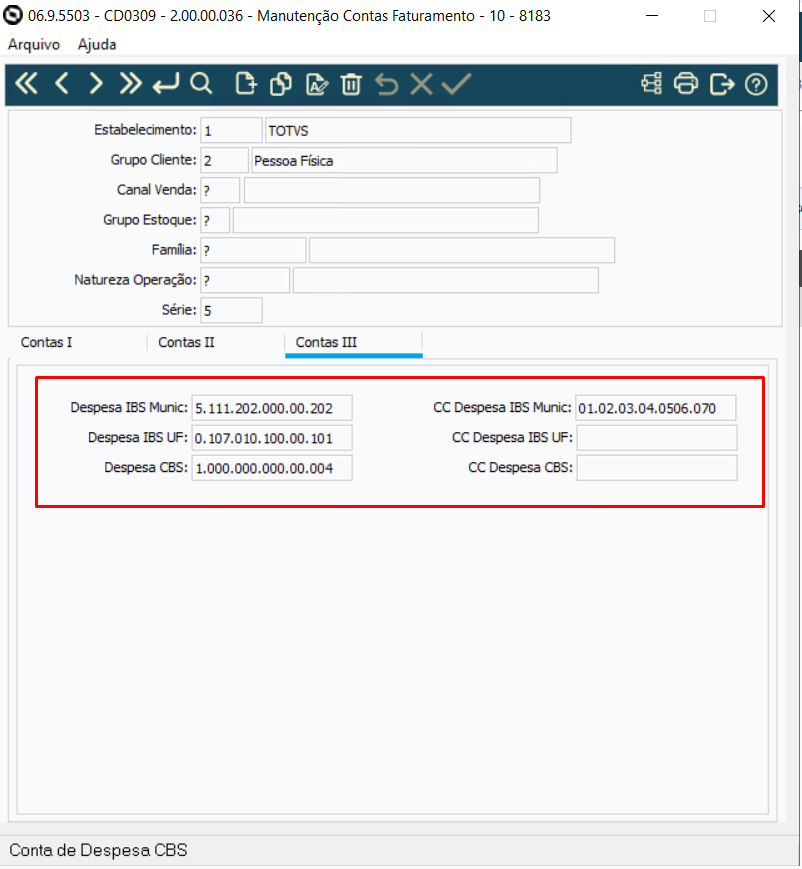Click the Família description field
Screen dimensions: 802x869
(x=462, y=250)
